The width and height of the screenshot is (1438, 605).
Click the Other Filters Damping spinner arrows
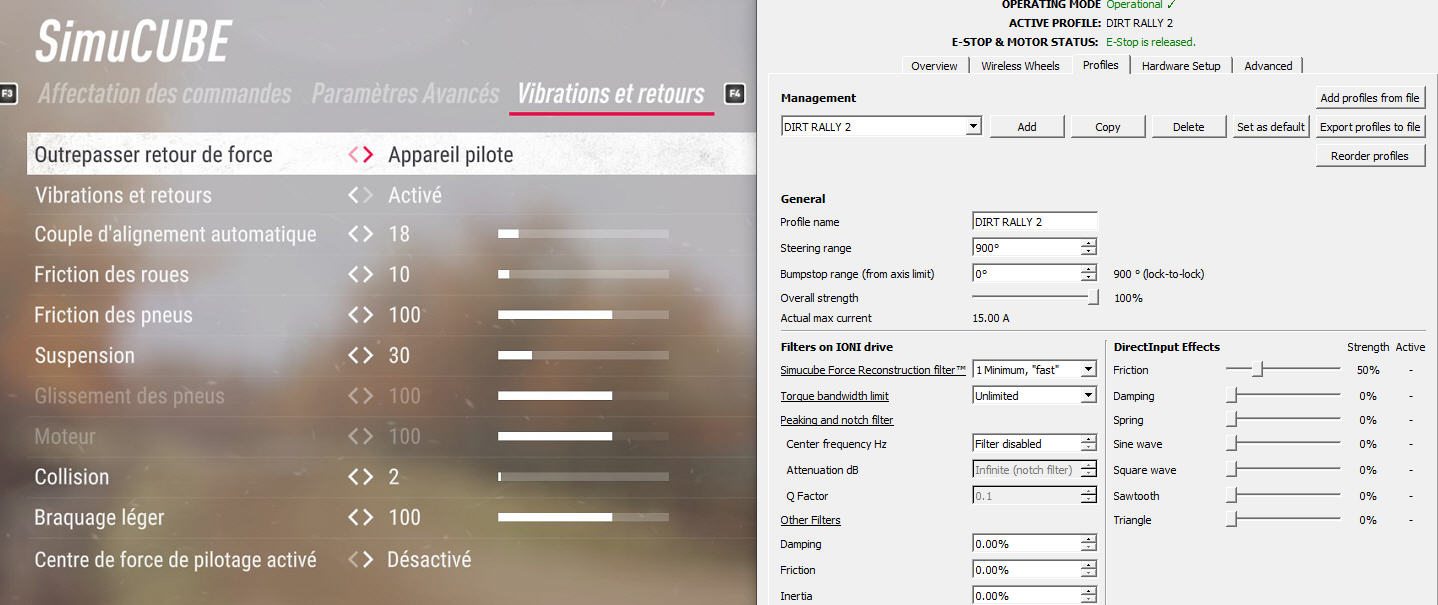point(1089,544)
